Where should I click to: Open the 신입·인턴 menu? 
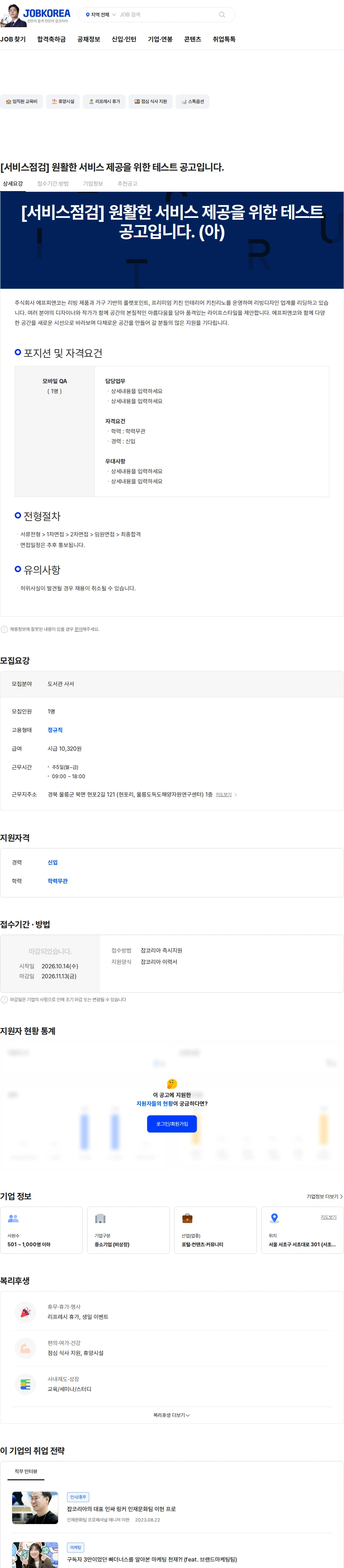coord(124,39)
